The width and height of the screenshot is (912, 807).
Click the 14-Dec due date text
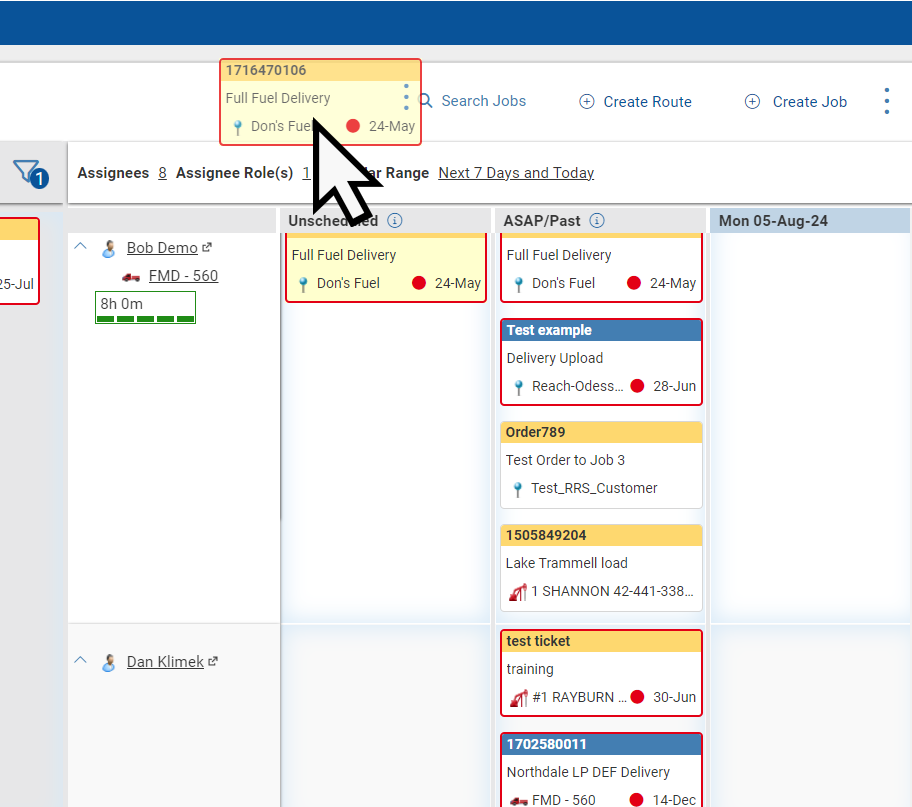pos(674,799)
